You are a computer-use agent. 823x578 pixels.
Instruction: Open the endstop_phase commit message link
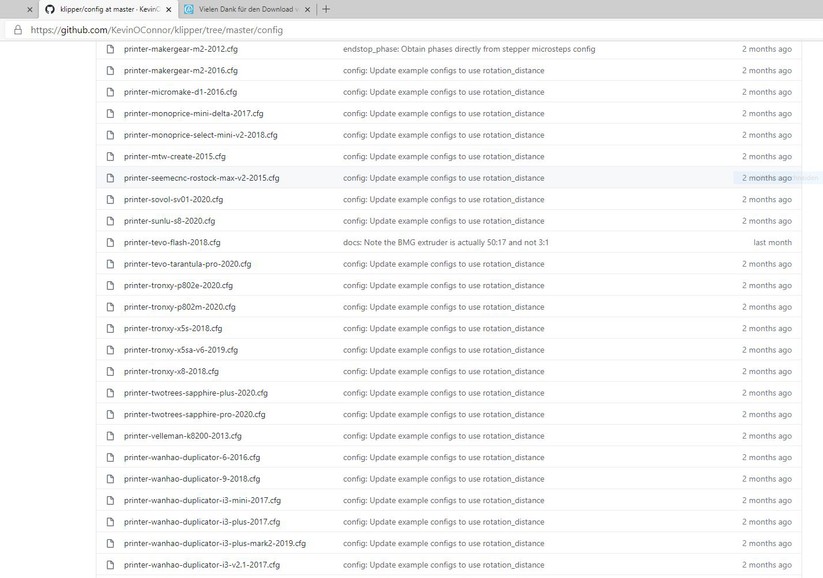(x=468, y=49)
